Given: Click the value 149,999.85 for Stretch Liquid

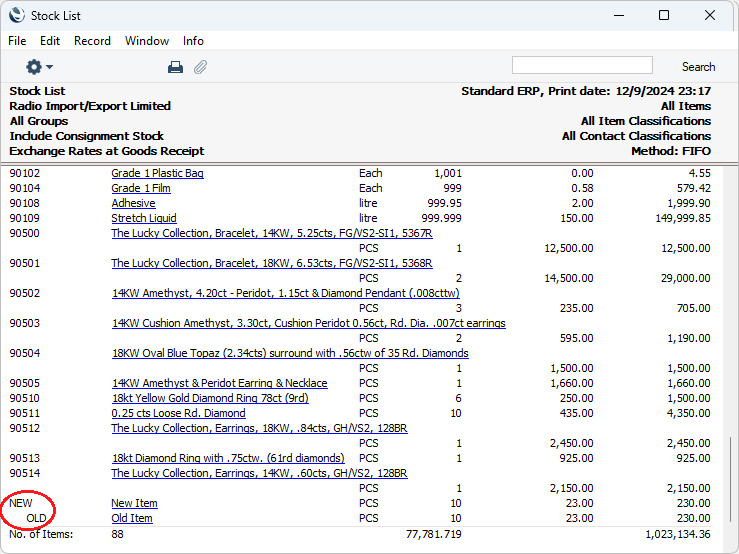Looking at the screenshot, I should click(x=683, y=218).
